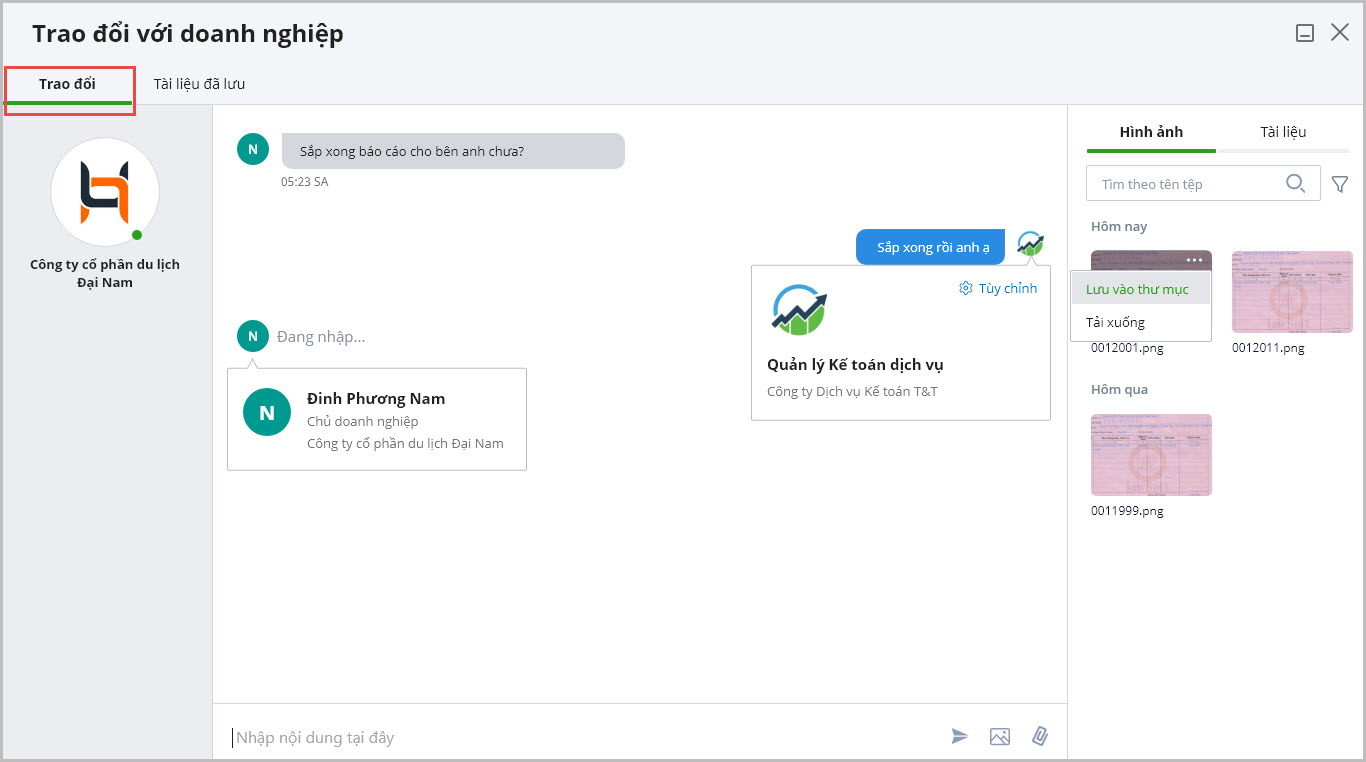Switch to the Hình ảnh tab

click(1151, 132)
